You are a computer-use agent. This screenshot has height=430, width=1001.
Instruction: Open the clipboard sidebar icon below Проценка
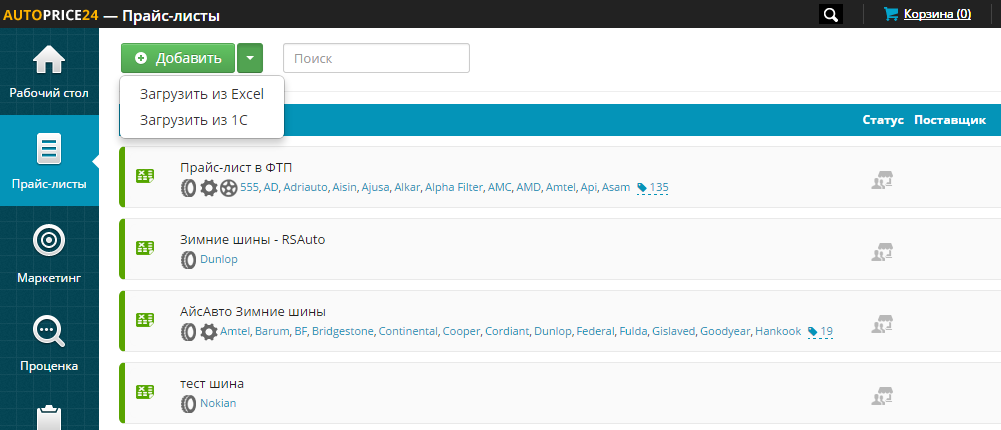(x=49, y=416)
